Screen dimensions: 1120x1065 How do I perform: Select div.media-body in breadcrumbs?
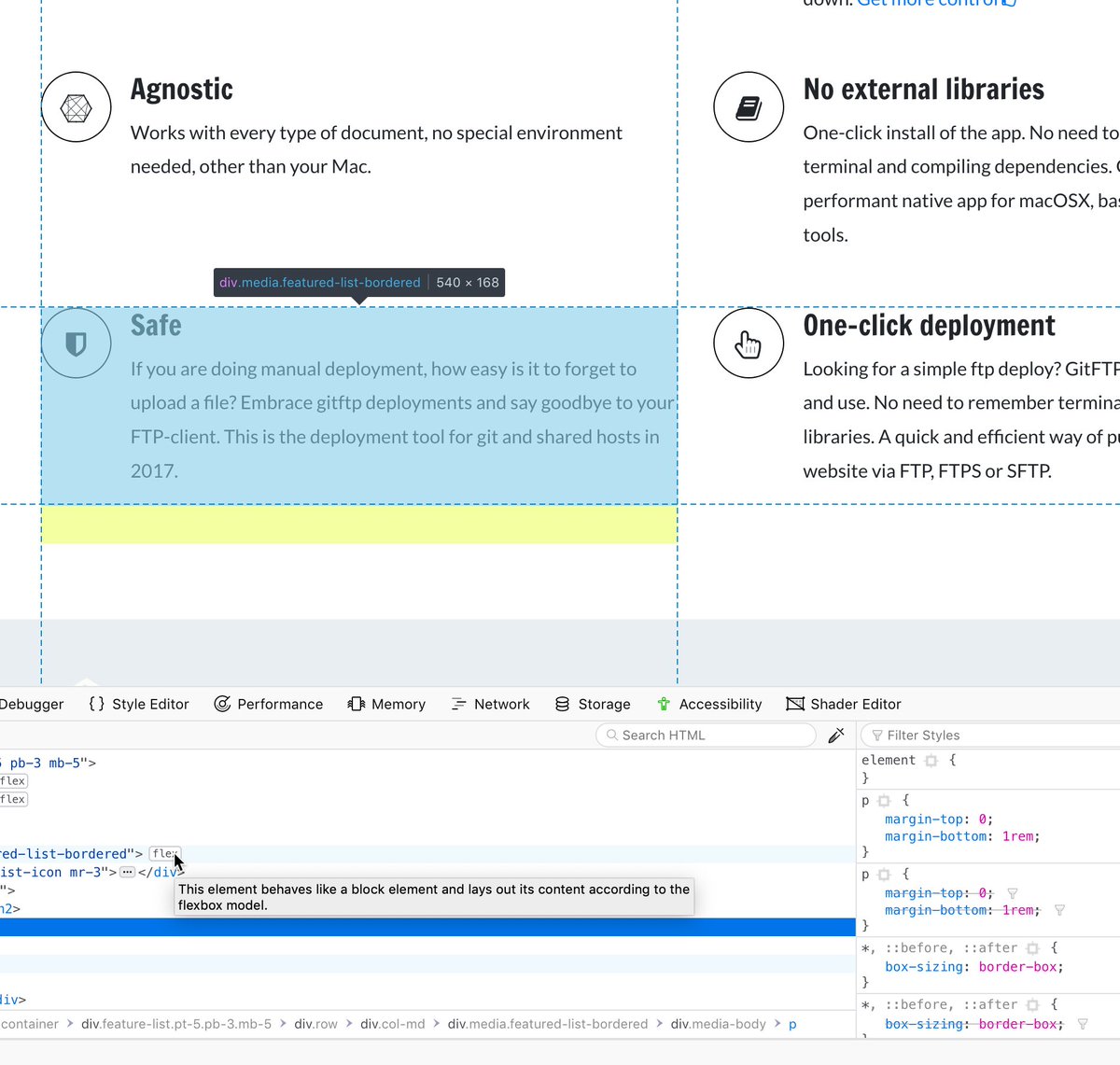pyautogui.click(x=719, y=1024)
